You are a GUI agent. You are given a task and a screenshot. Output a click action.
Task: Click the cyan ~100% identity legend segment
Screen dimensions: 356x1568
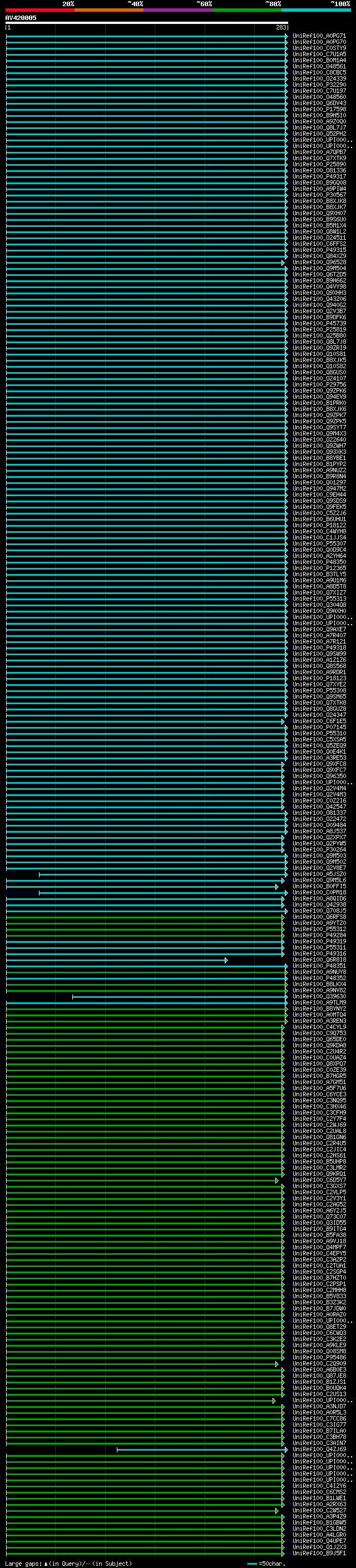(317, 10)
